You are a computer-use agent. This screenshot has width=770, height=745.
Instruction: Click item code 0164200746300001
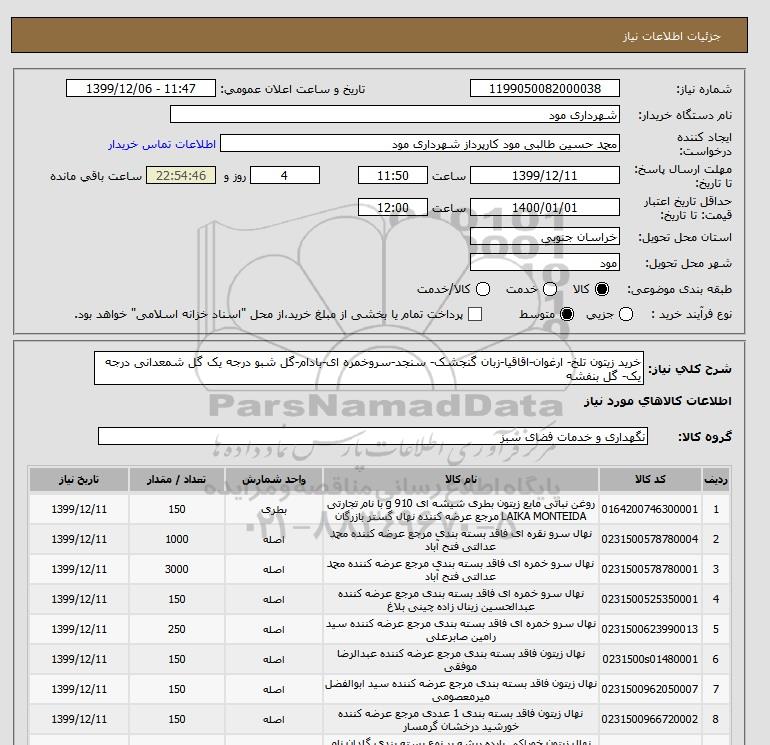click(650, 509)
